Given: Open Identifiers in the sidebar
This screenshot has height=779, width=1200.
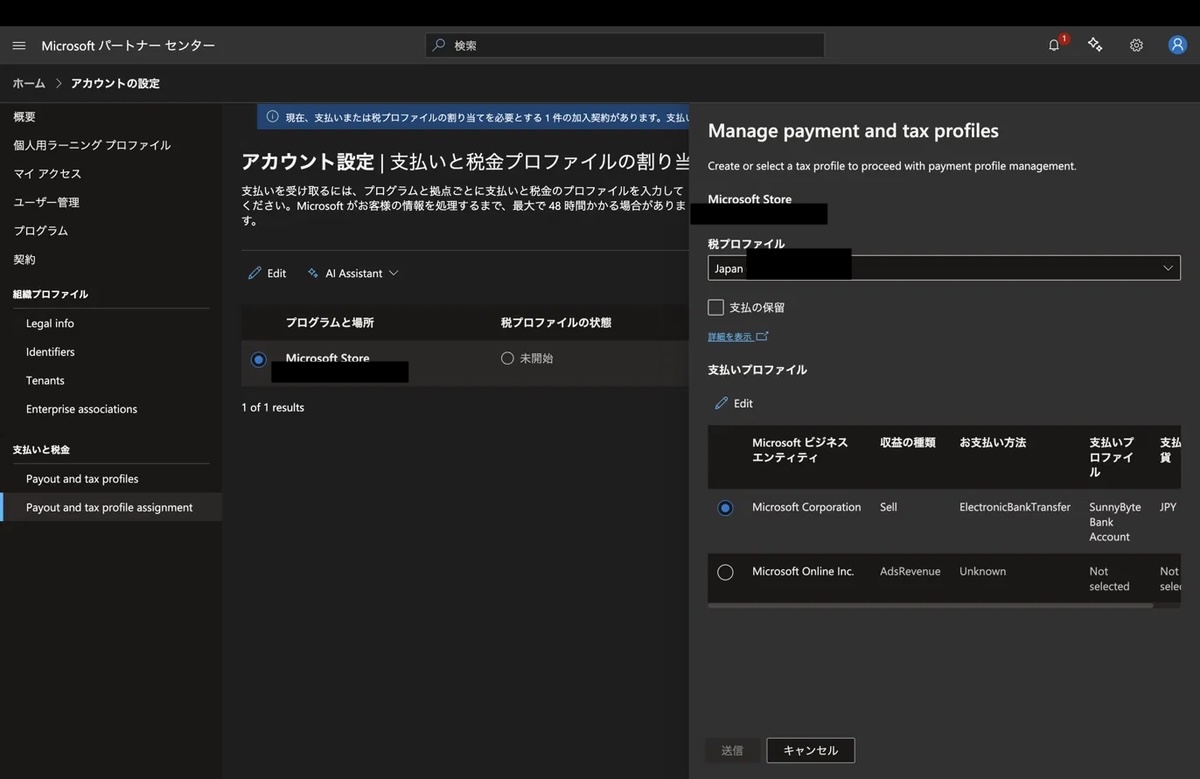Looking at the screenshot, I should pos(50,352).
